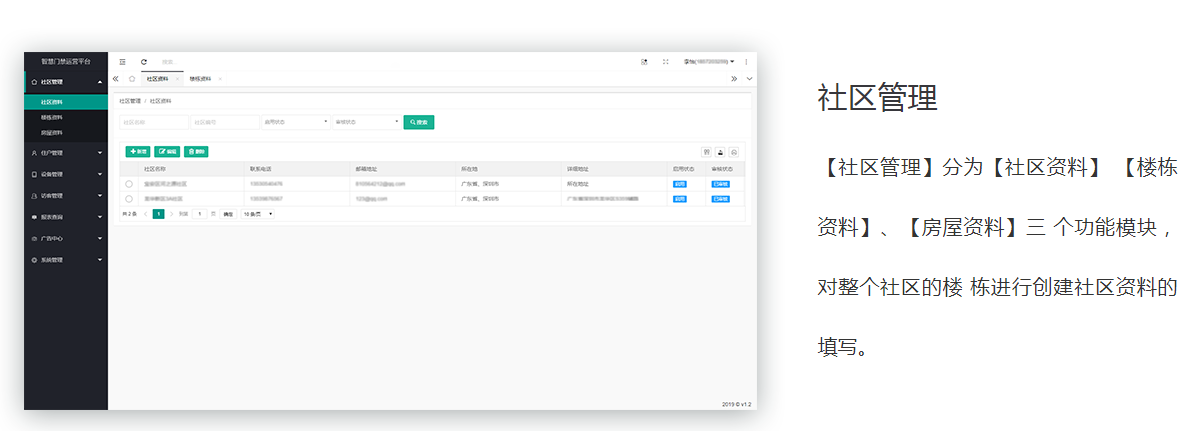Expand the 设备管理 menu arrow
The width and height of the screenshot is (1197, 431).
tap(100, 174)
